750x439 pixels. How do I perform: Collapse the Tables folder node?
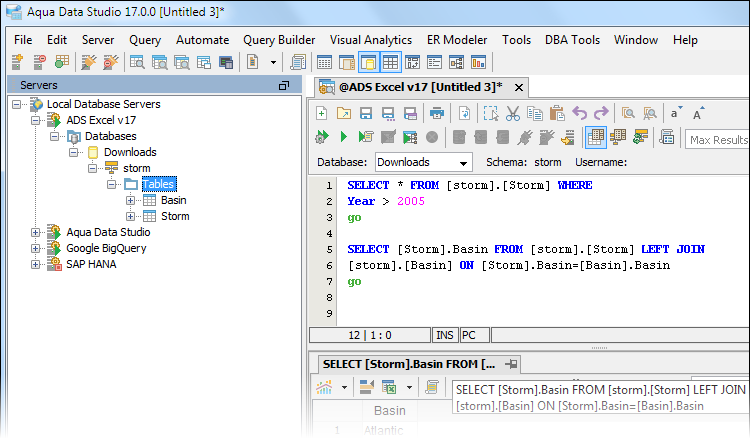click(x=111, y=184)
